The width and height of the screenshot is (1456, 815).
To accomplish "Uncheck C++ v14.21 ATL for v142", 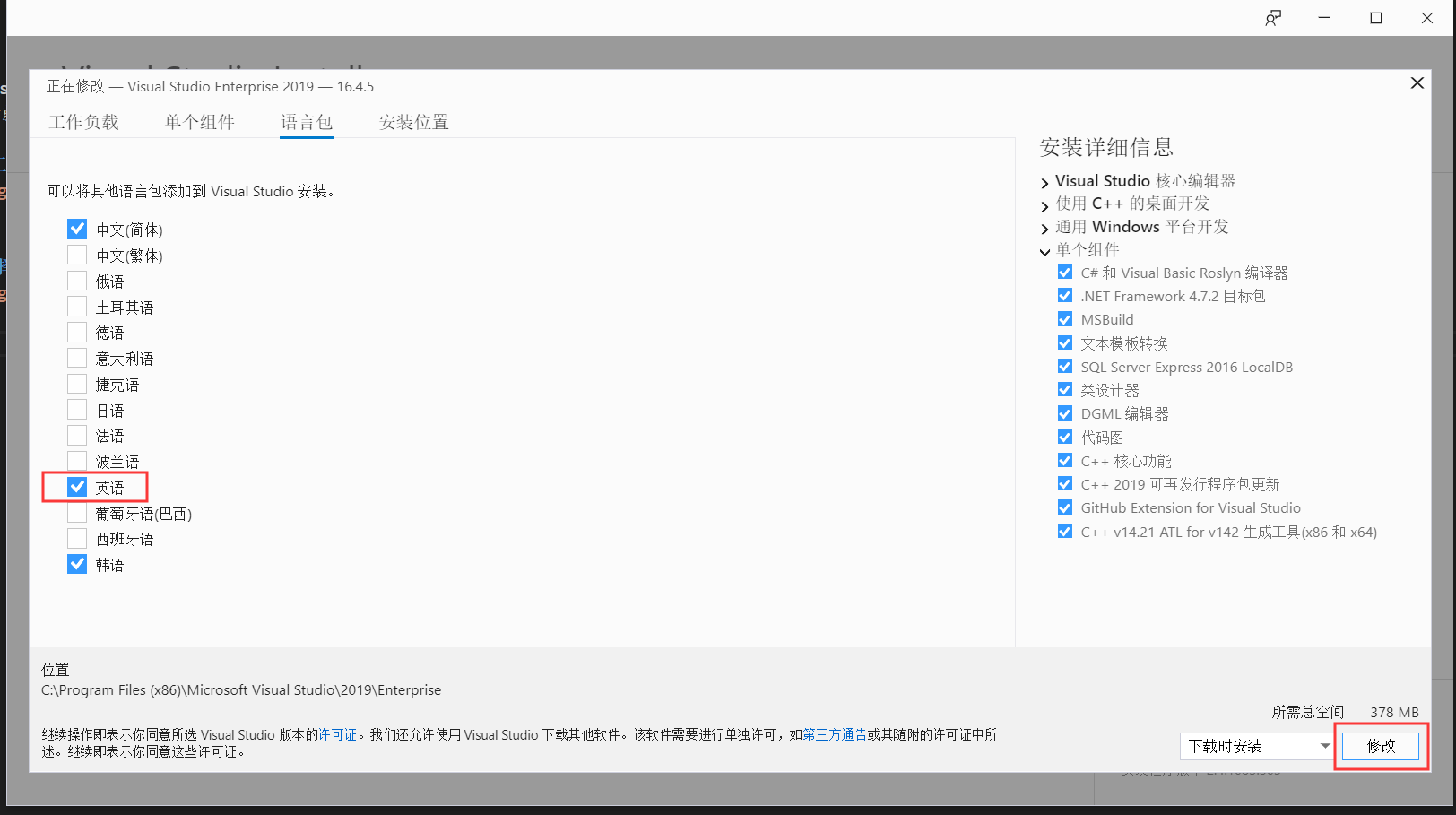I will click(1065, 532).
